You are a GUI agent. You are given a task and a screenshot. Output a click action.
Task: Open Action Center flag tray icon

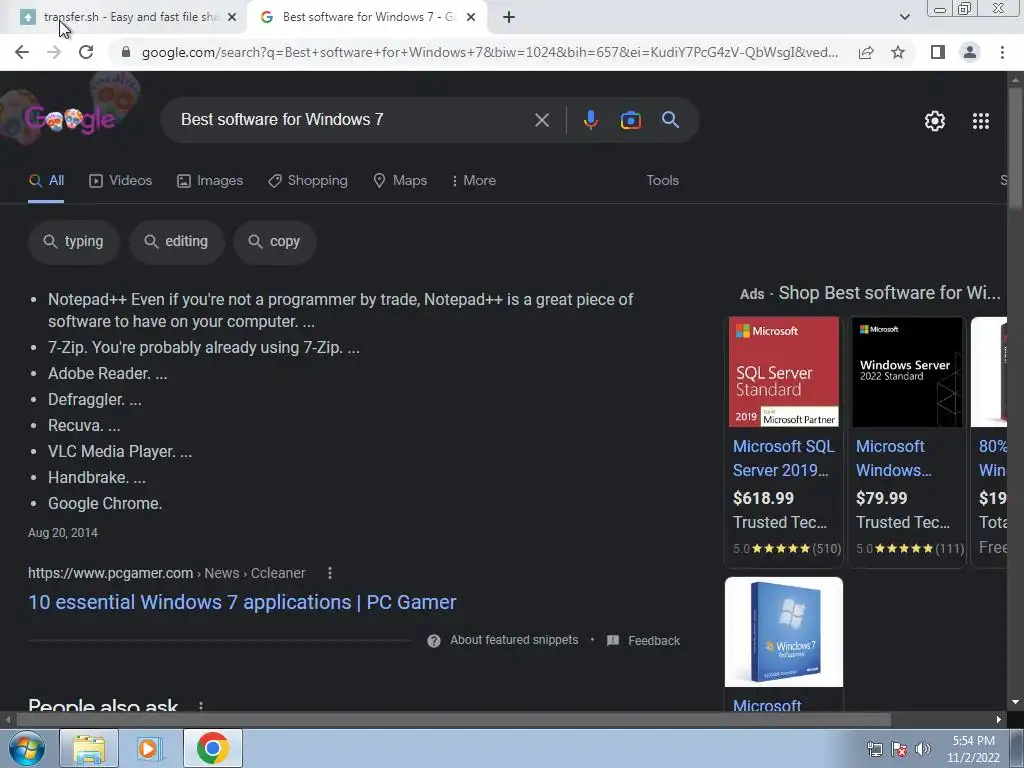click(x=899, y=749)
